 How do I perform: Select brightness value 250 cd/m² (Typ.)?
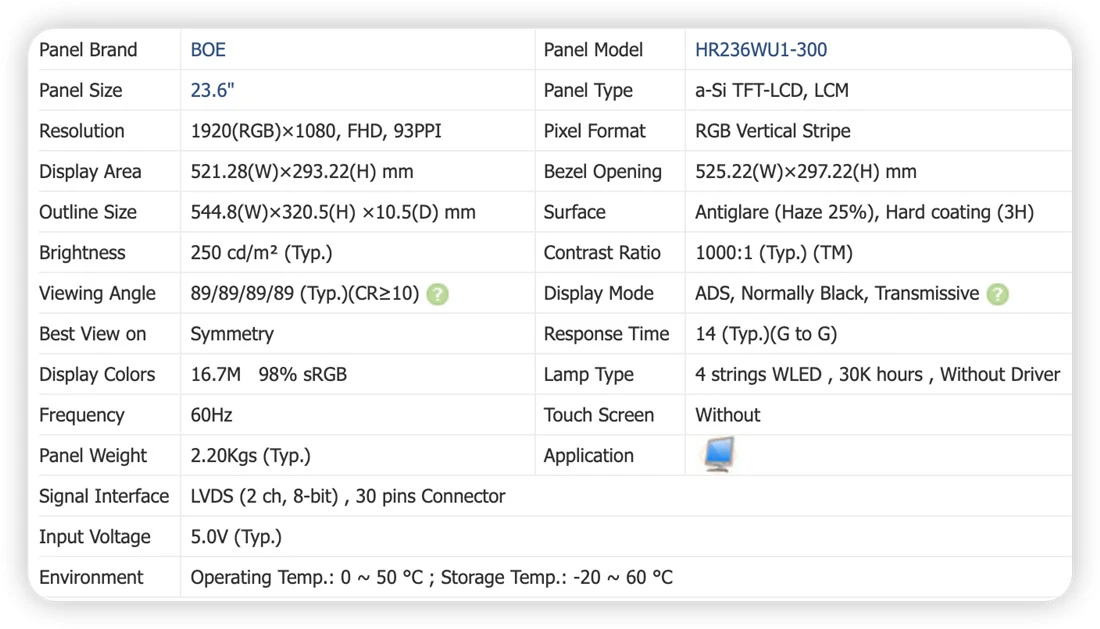click(261, 253)
